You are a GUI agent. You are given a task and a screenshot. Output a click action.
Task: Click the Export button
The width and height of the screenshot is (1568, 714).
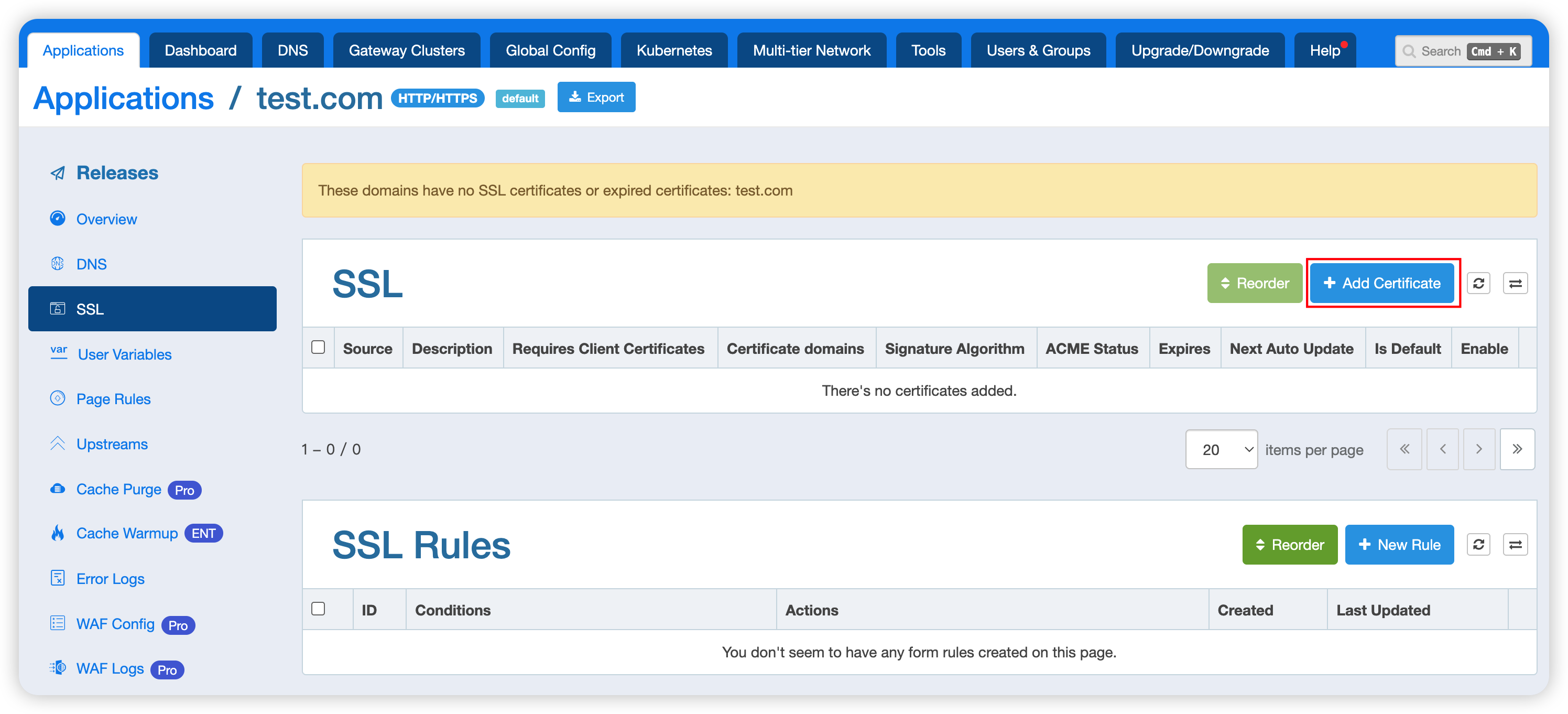(x=596, y=98)
